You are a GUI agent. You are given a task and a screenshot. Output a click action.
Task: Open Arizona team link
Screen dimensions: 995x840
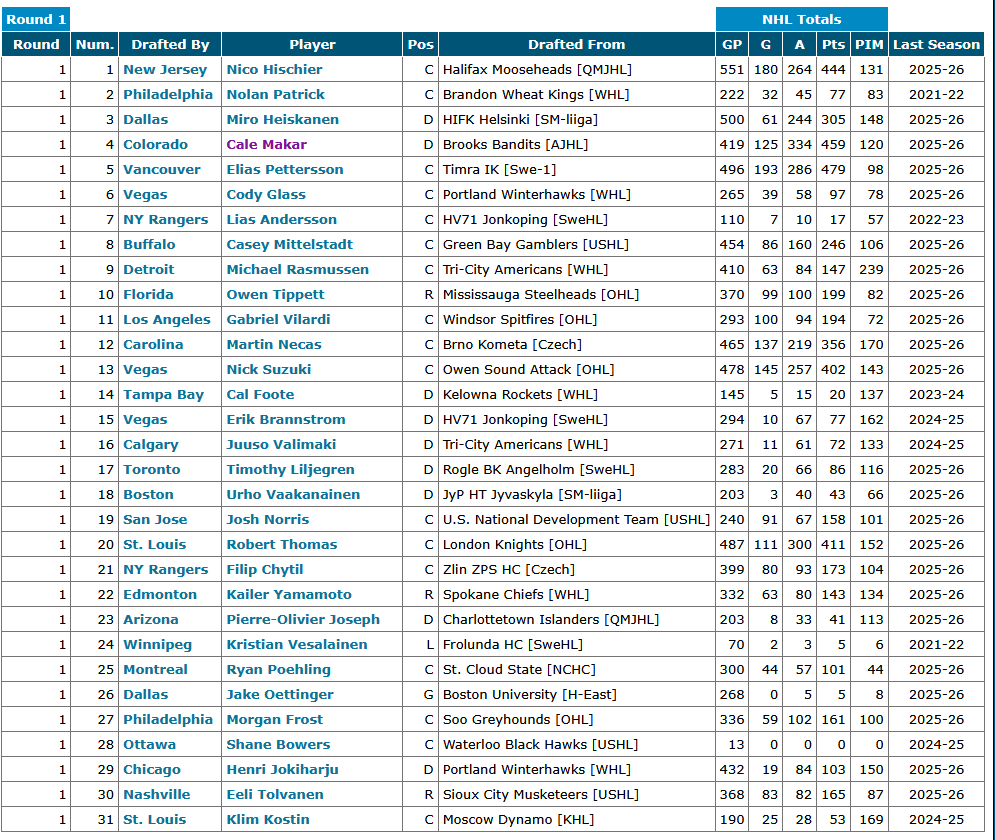point(150,619)
